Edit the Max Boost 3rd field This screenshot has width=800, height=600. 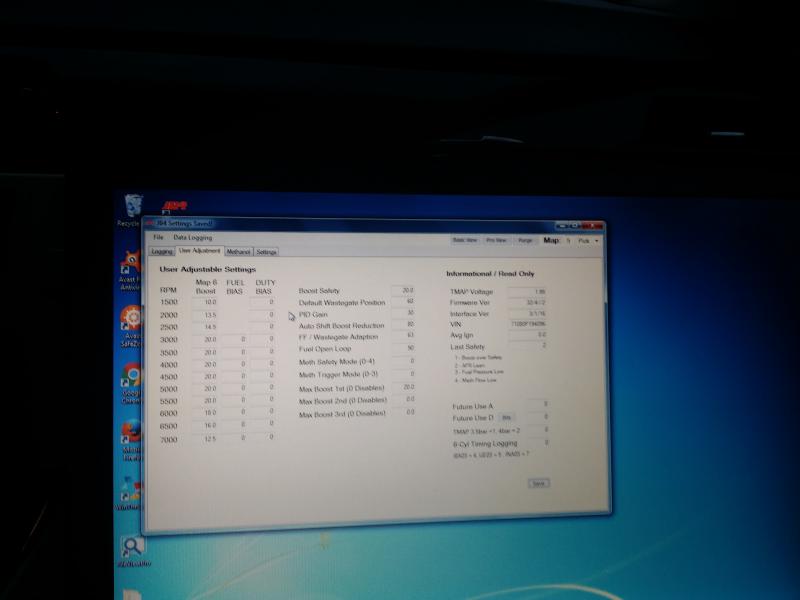403,412
